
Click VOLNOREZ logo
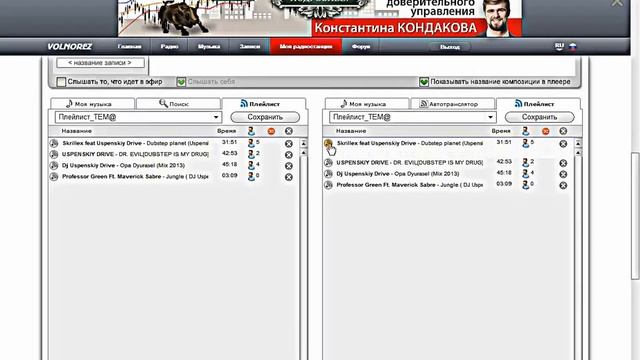click(x=69, y=47)
